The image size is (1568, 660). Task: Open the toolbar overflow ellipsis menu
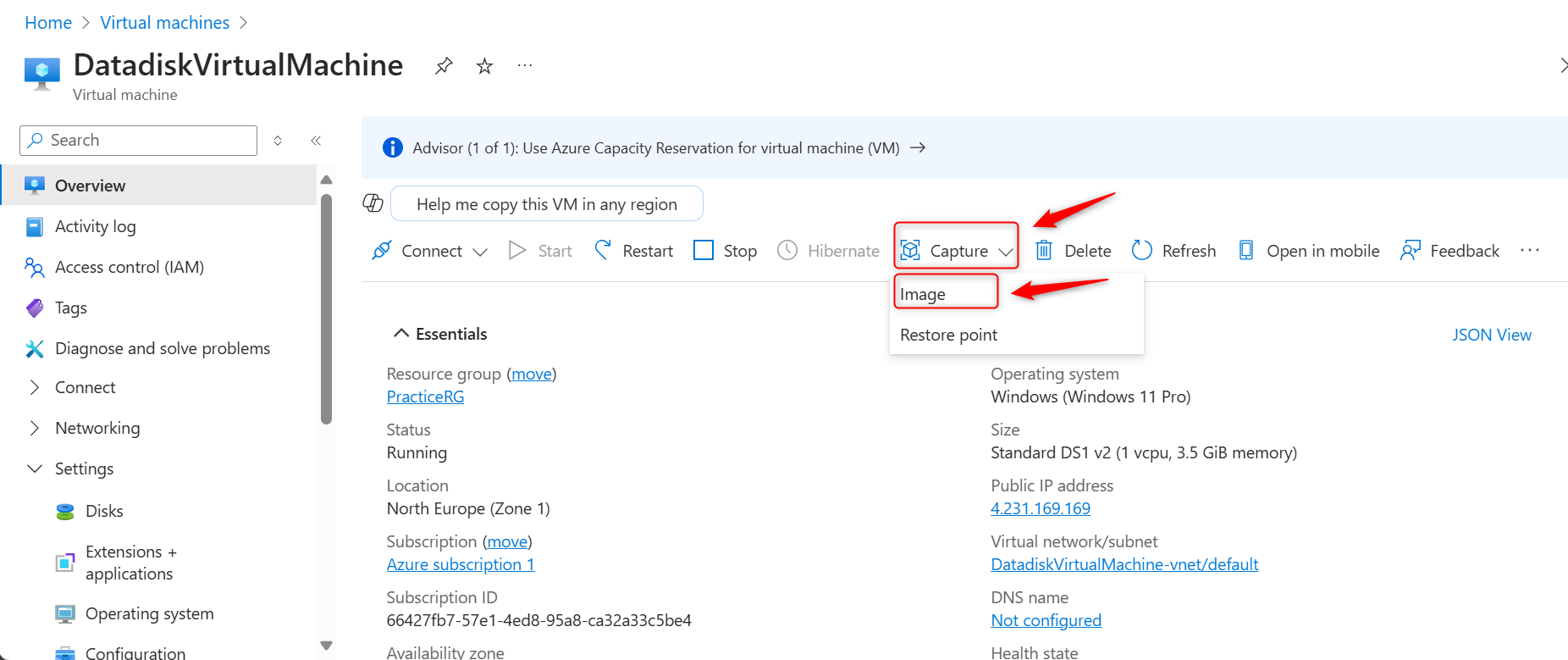[x=1530, y=250]
